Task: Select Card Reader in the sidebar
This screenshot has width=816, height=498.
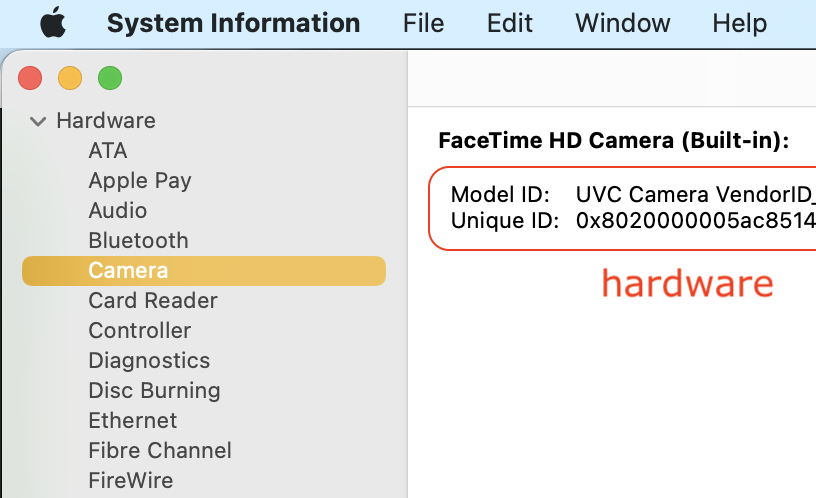Action: point(152,301)
